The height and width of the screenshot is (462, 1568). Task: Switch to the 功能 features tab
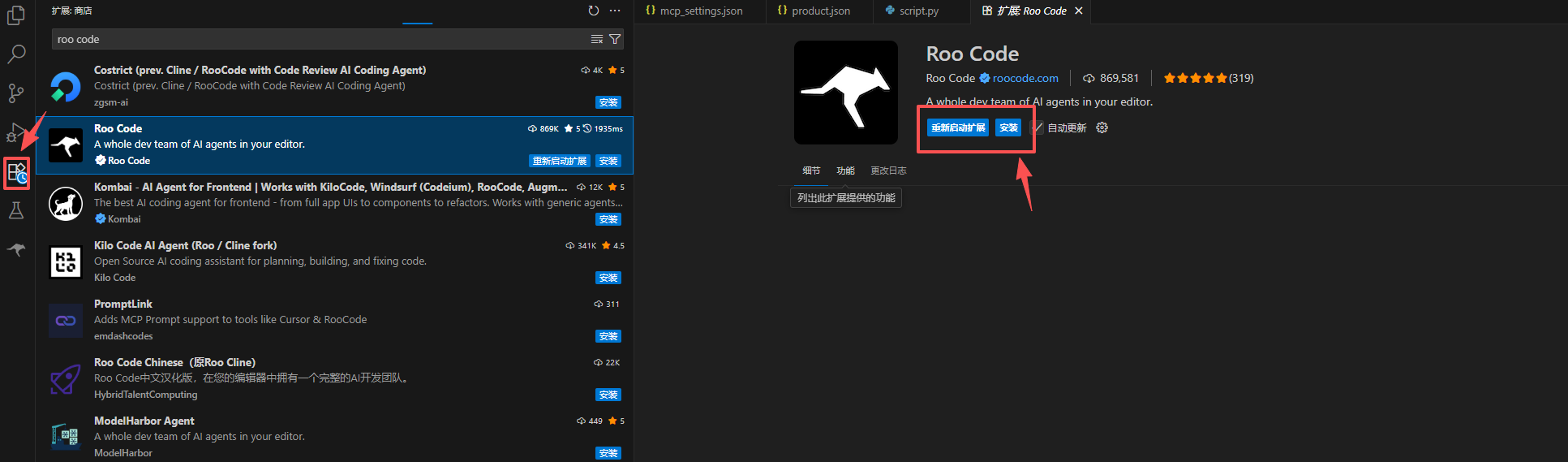click(x=846, y=171)
